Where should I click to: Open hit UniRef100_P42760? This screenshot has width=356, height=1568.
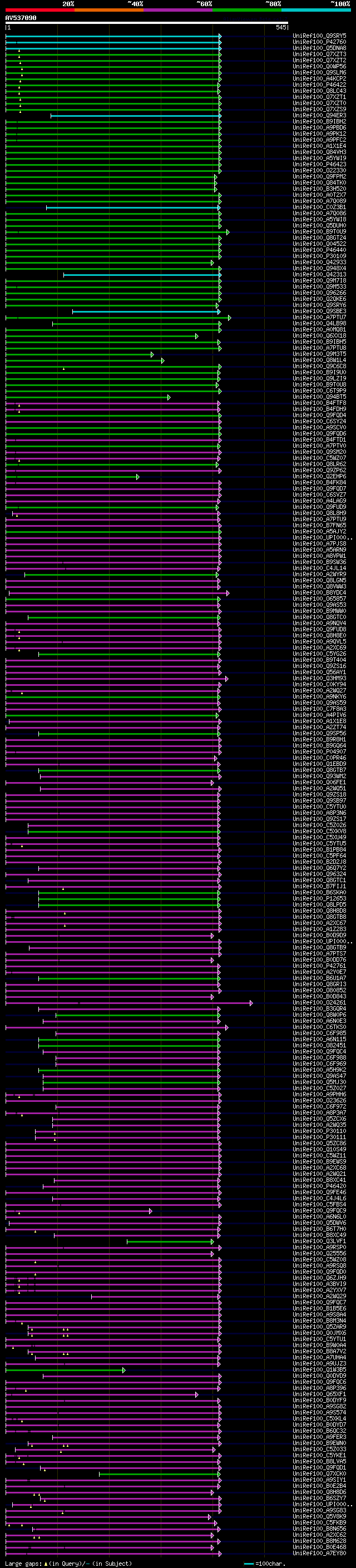click(319, 42)
